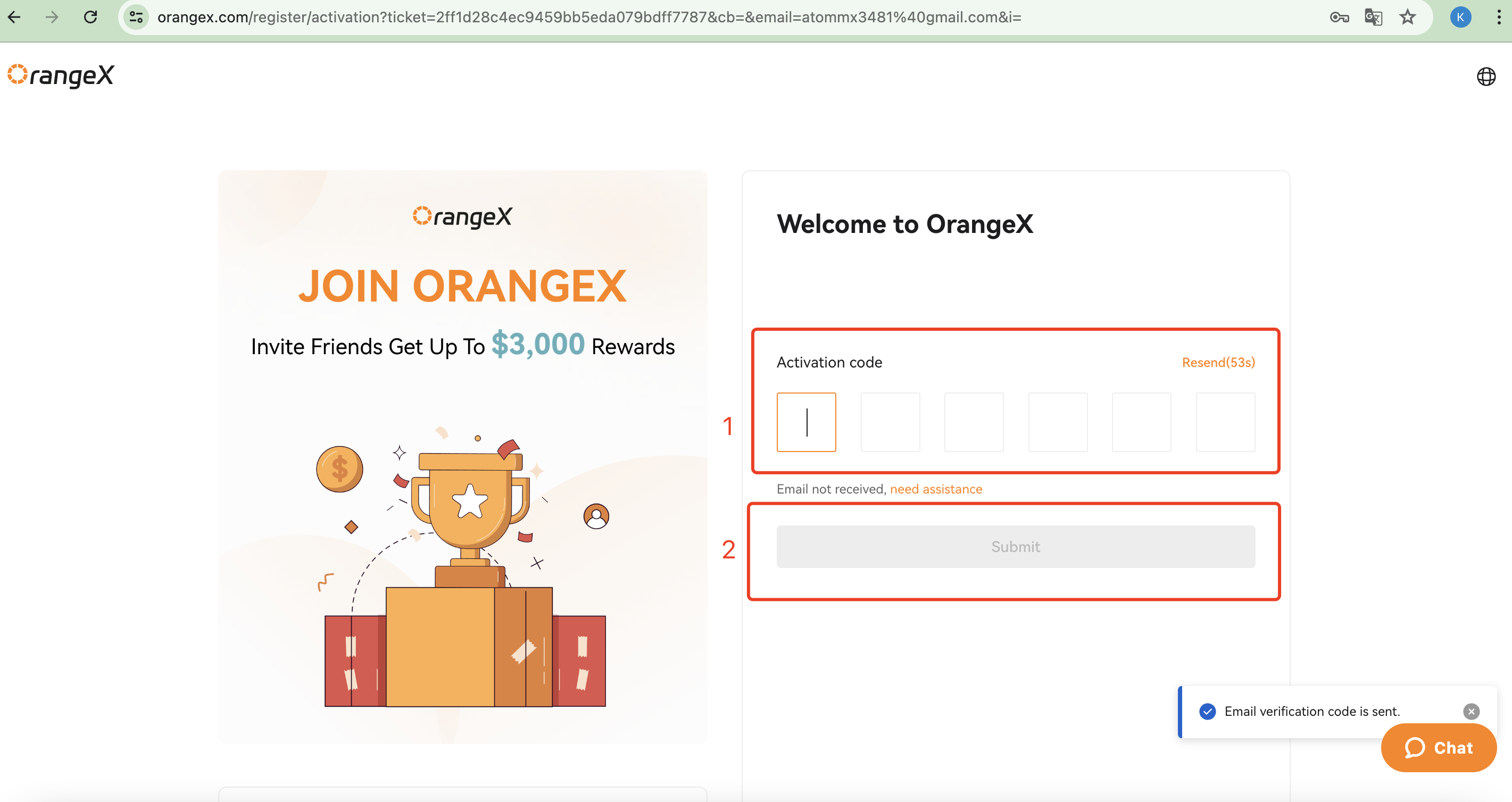Focus the second activation code box
This screenshot has width=1512, height=802.
[x=890, y=422]
